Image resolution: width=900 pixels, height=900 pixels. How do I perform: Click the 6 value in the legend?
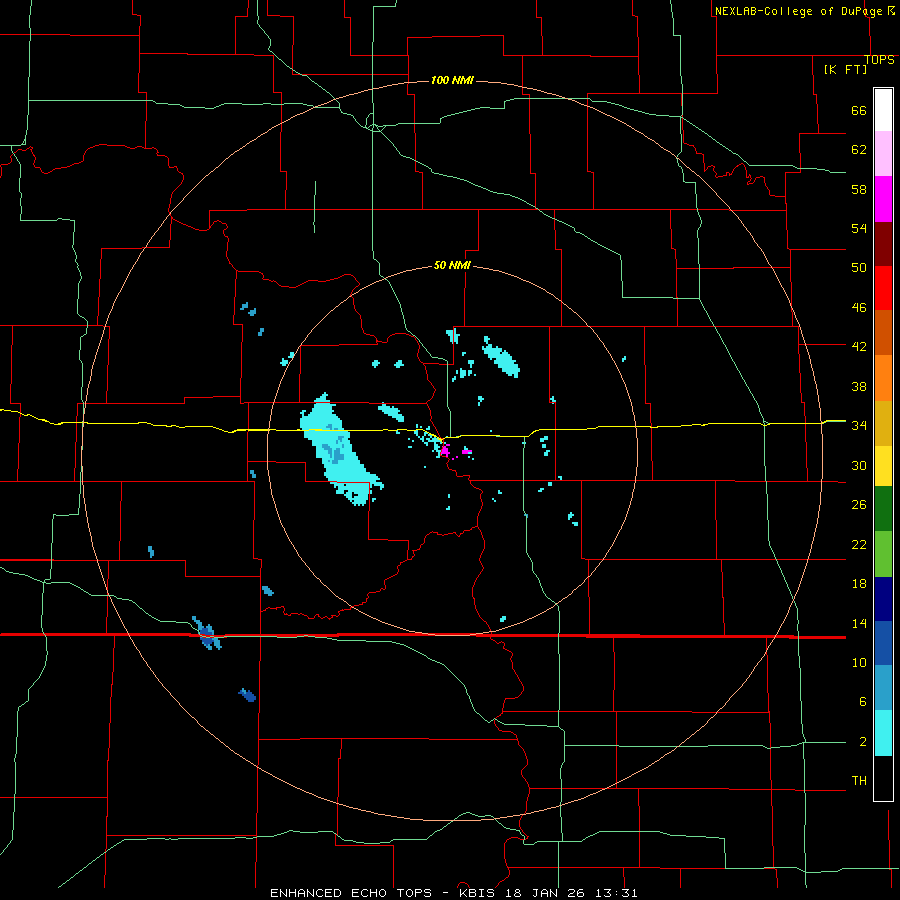point(862,702)
